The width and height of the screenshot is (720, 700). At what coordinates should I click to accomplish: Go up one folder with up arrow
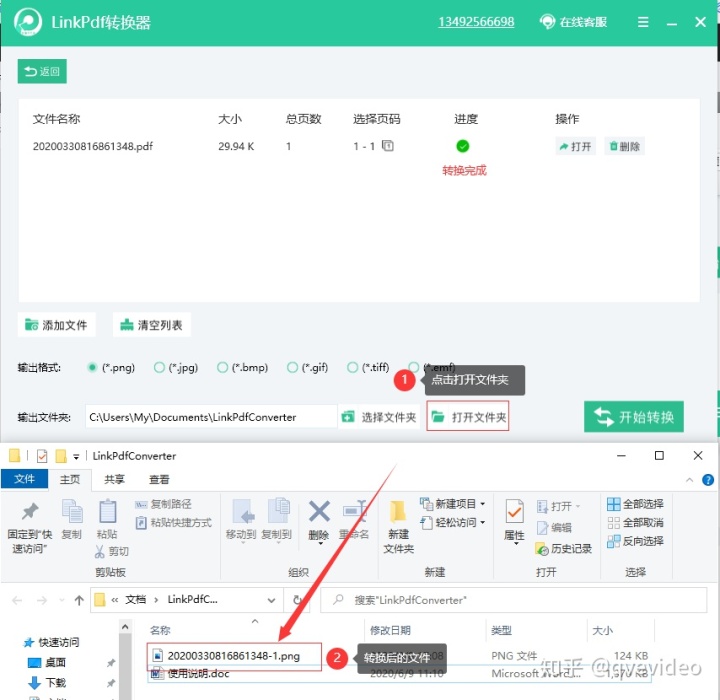[79, 600]
